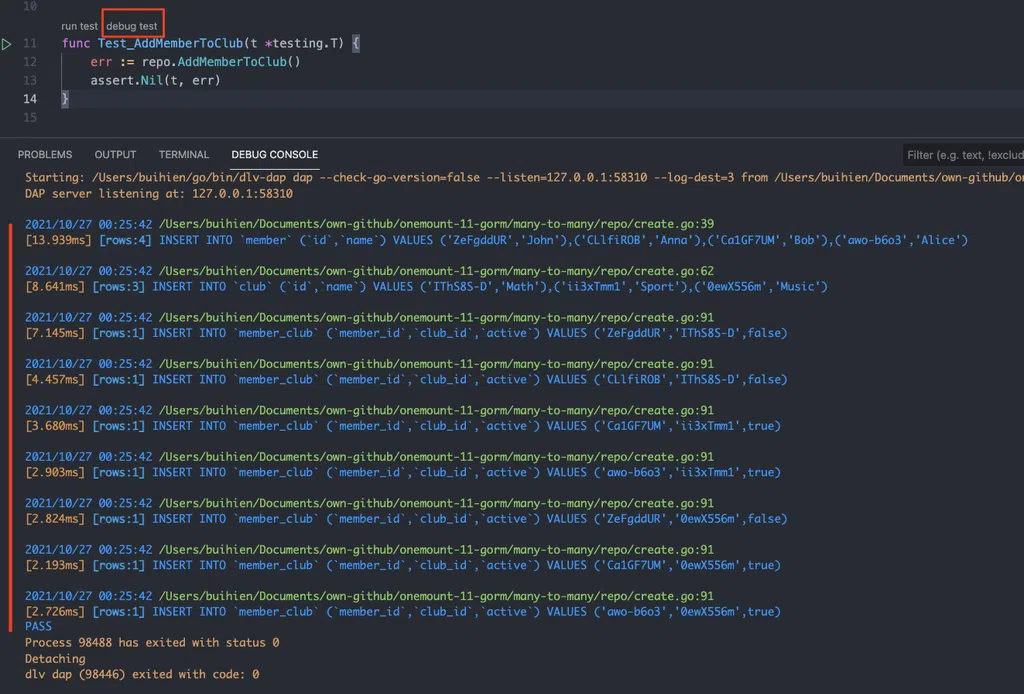
Task: Open create.go:62 source link in console
Action: pos(436,271)
